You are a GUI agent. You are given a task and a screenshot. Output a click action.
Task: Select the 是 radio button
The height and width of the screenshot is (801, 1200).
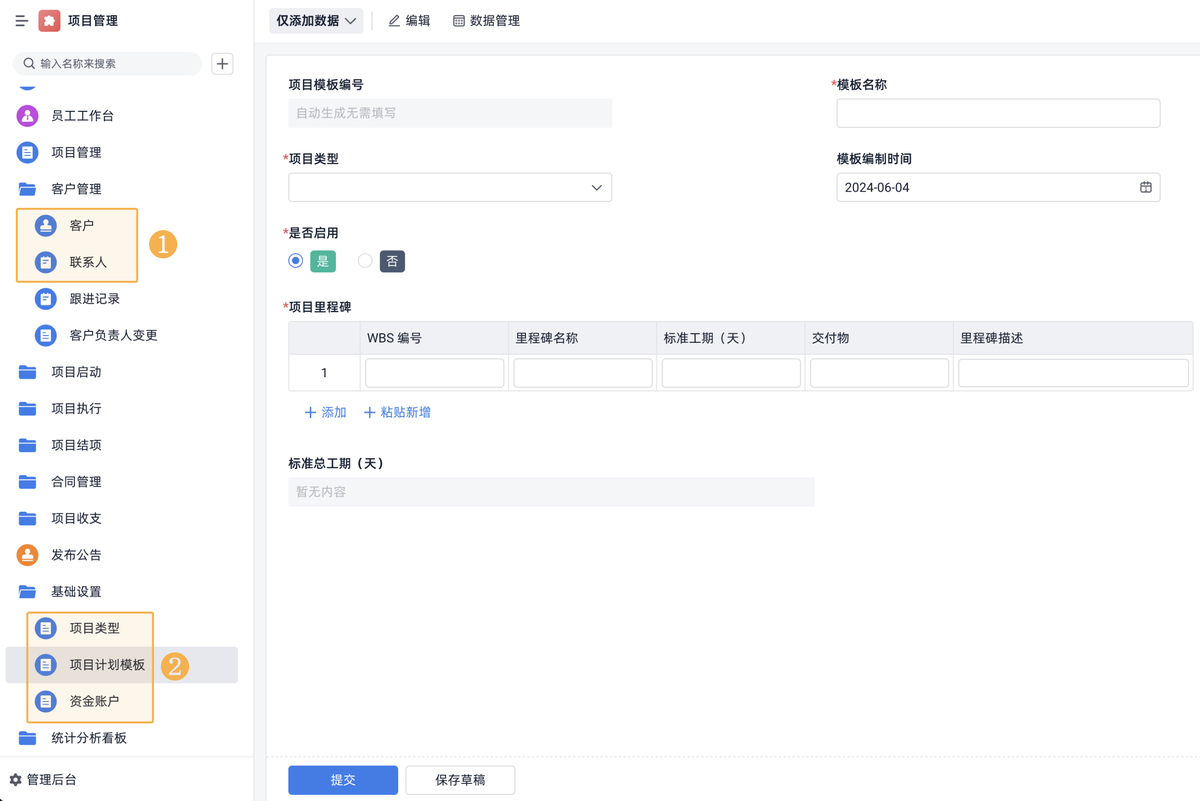coord(296,261)
